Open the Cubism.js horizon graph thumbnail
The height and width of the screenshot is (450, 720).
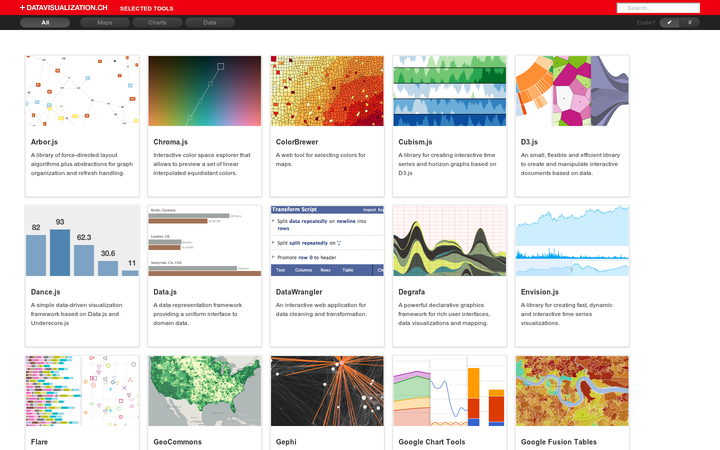point(450,91)
